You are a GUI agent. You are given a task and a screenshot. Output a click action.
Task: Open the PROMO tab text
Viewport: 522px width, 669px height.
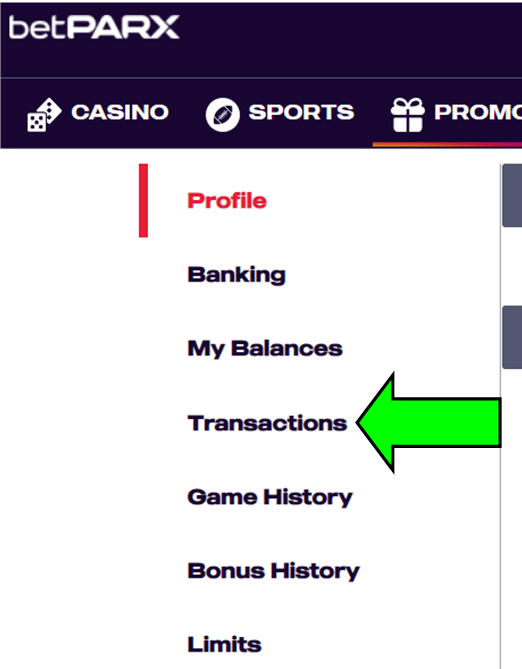pos(478,112)
